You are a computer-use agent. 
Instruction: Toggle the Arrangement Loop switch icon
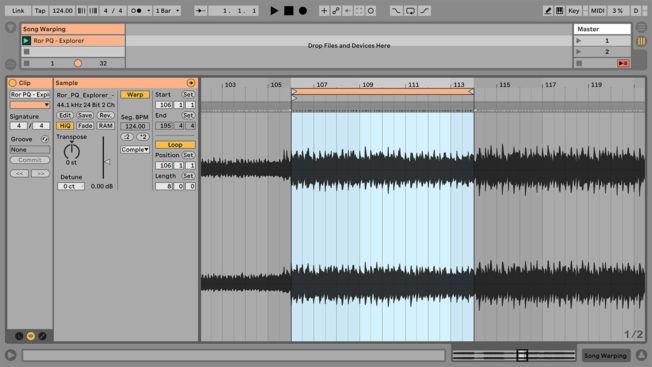tap(410, 11)
